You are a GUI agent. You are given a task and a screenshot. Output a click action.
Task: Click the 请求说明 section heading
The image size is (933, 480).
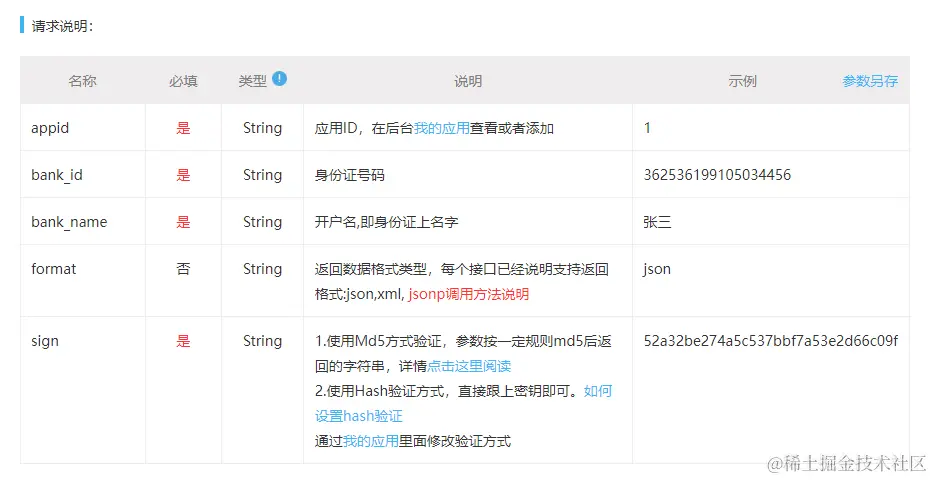62,26
